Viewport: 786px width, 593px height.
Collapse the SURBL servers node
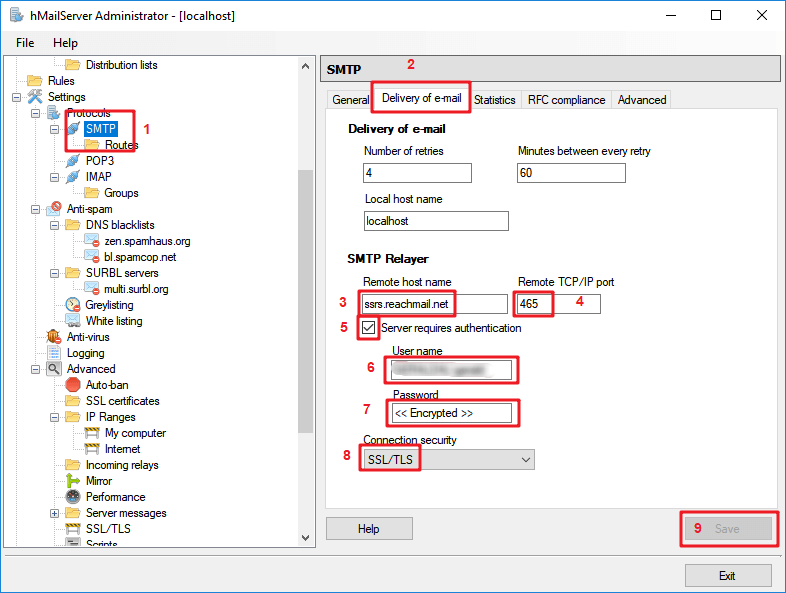[55, 273]
